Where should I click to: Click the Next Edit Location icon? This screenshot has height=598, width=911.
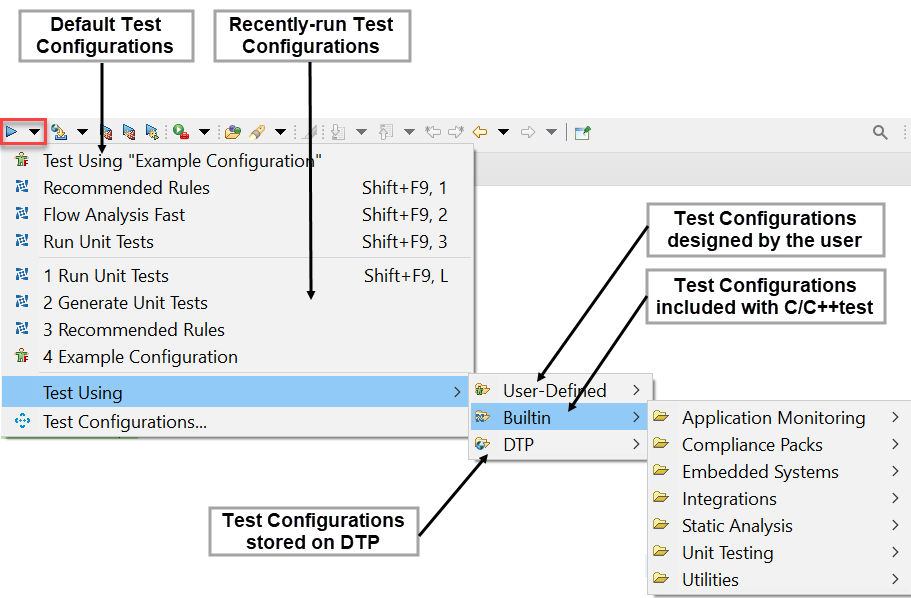(456, 133)
